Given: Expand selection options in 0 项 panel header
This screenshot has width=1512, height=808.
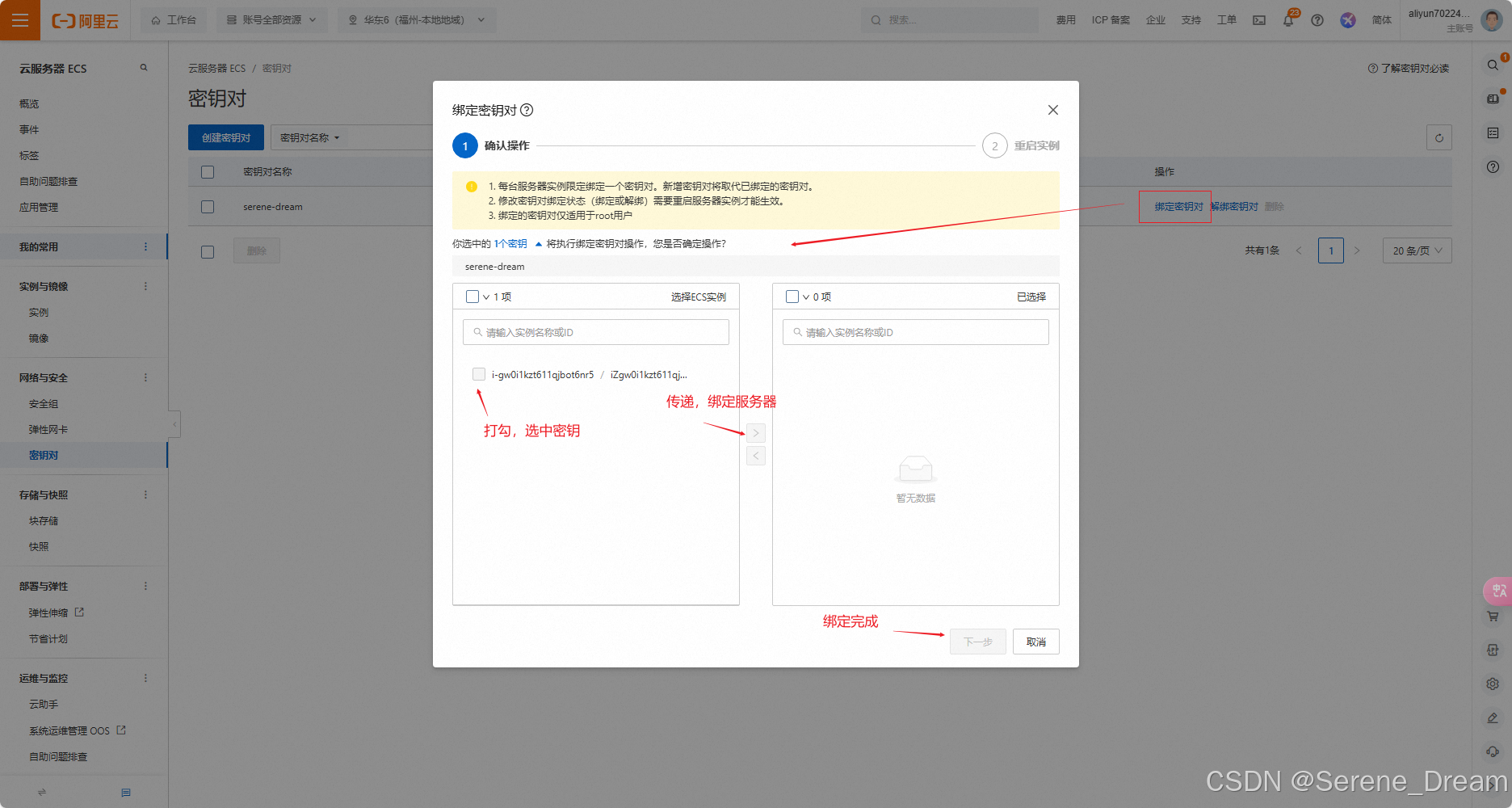Looking at the screenshot, I should [806, 297].
